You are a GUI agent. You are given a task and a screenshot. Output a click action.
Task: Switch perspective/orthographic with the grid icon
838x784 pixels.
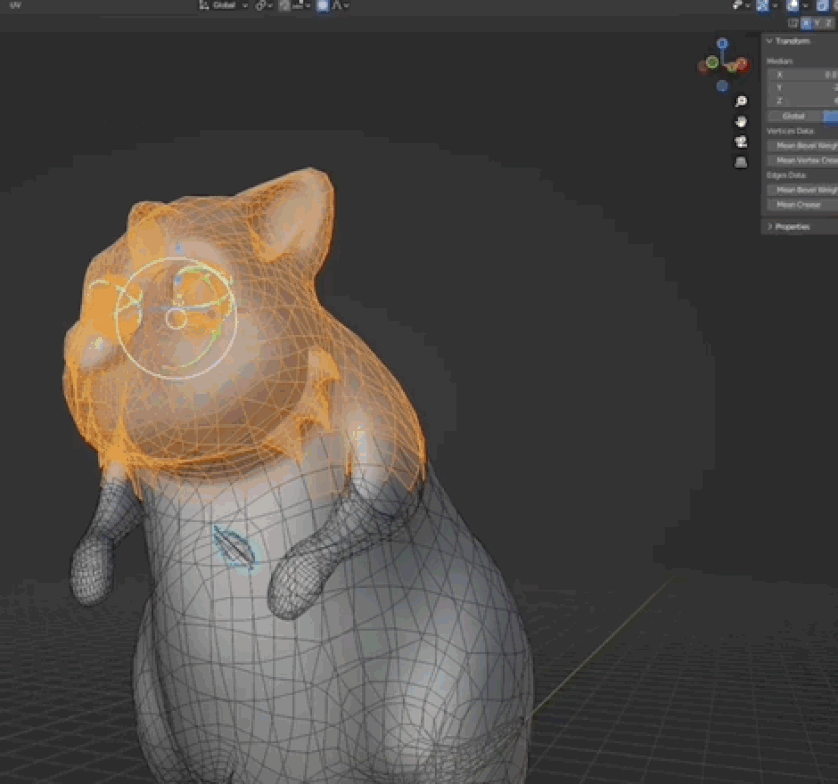tap(741, 162)
